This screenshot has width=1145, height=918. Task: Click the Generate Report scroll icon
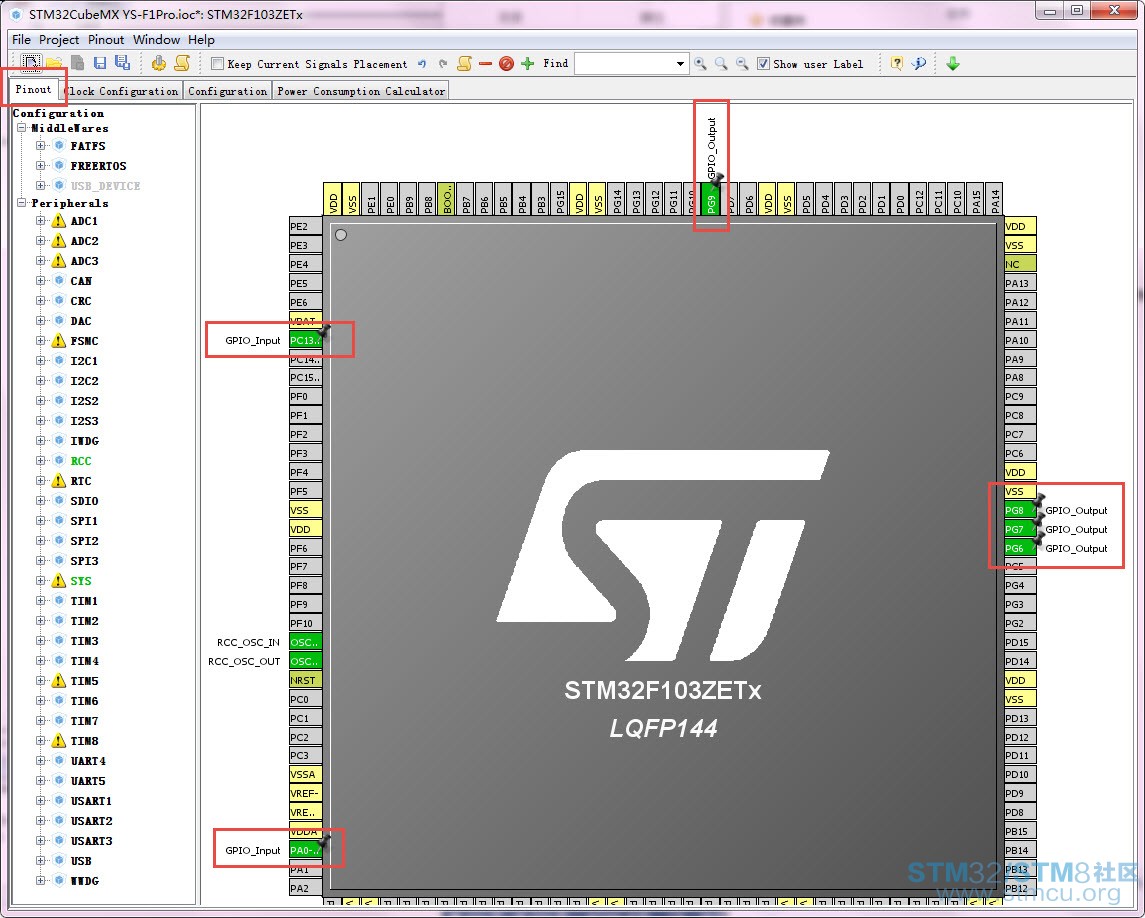click(x=182, y=64)
